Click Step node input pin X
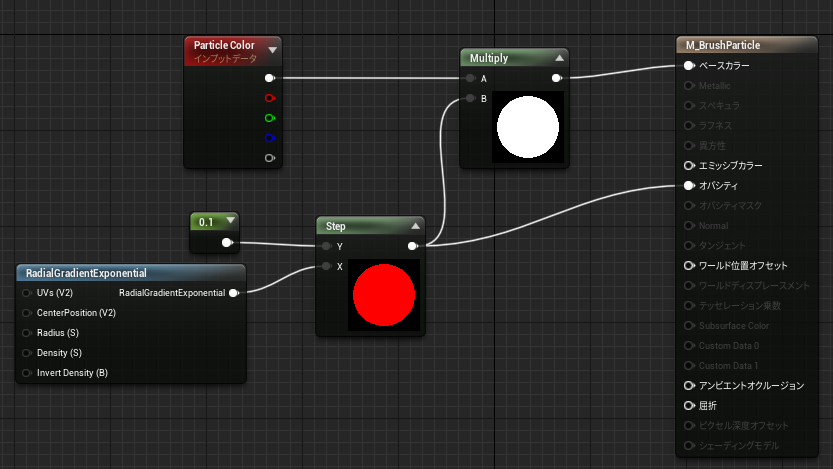 click(326, 266)
